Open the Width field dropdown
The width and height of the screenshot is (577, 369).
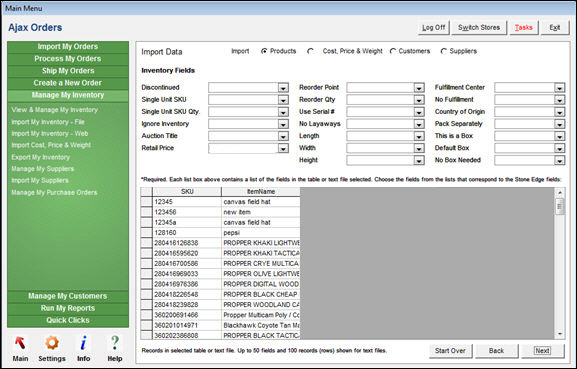[419, 148]
